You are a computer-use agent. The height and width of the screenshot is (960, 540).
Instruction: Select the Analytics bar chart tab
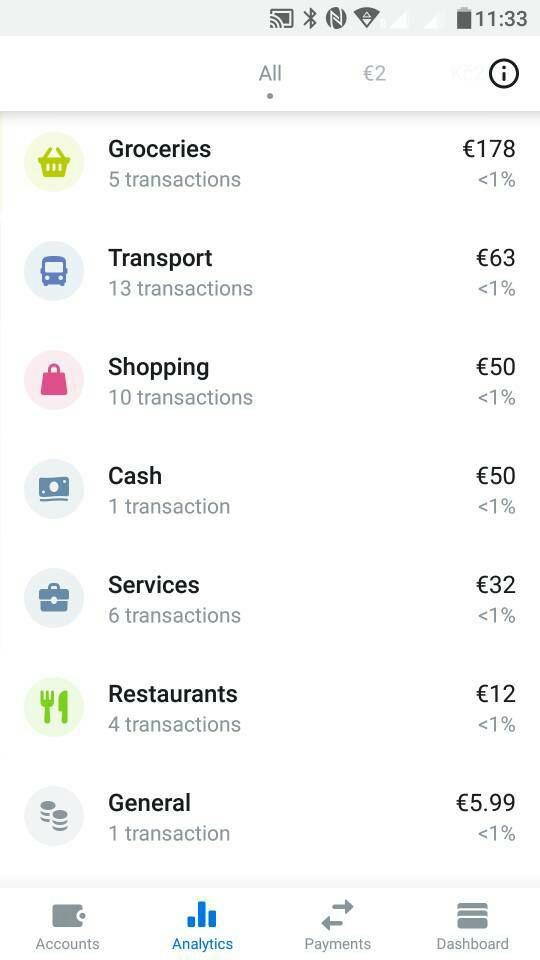point(202,926)
